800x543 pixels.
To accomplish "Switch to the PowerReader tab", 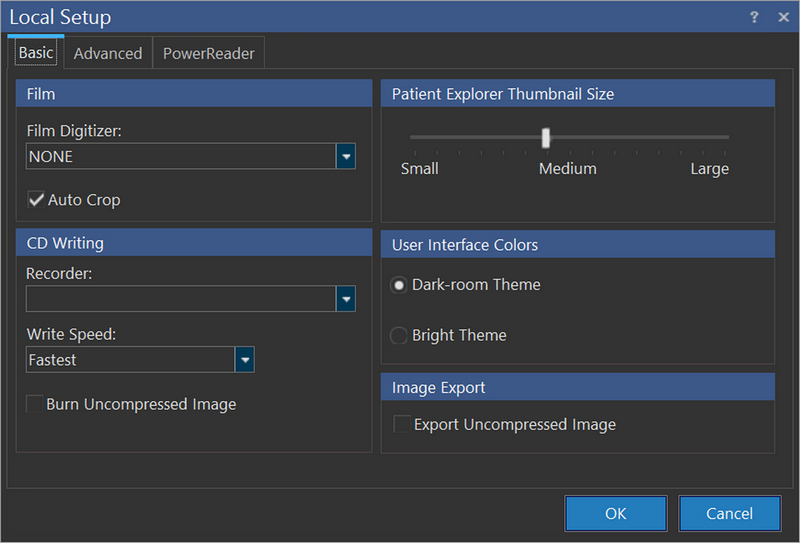I will coord(208,54).
